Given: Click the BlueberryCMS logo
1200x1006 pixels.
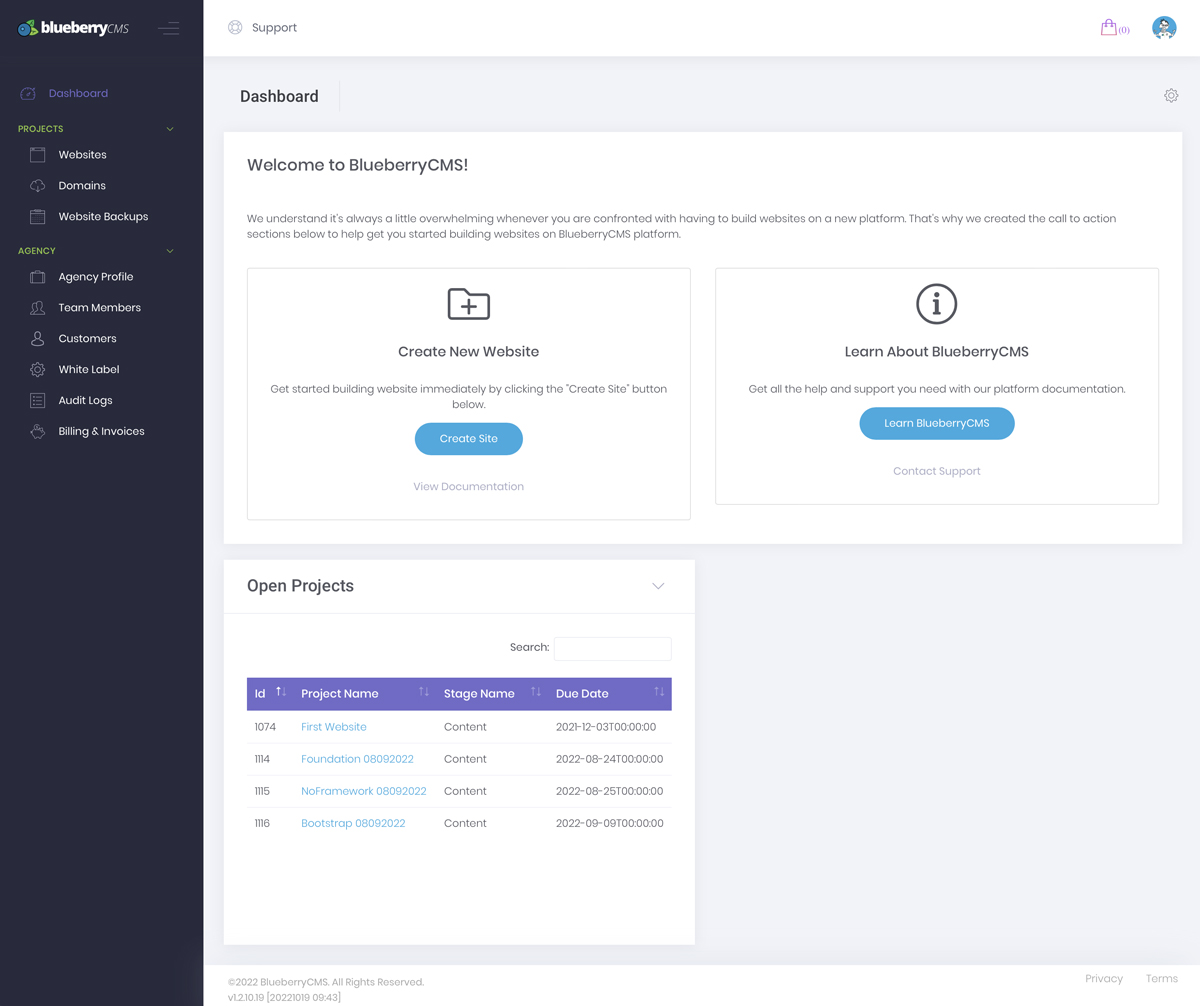Looking at the screenshot, I should pos(73,28).
